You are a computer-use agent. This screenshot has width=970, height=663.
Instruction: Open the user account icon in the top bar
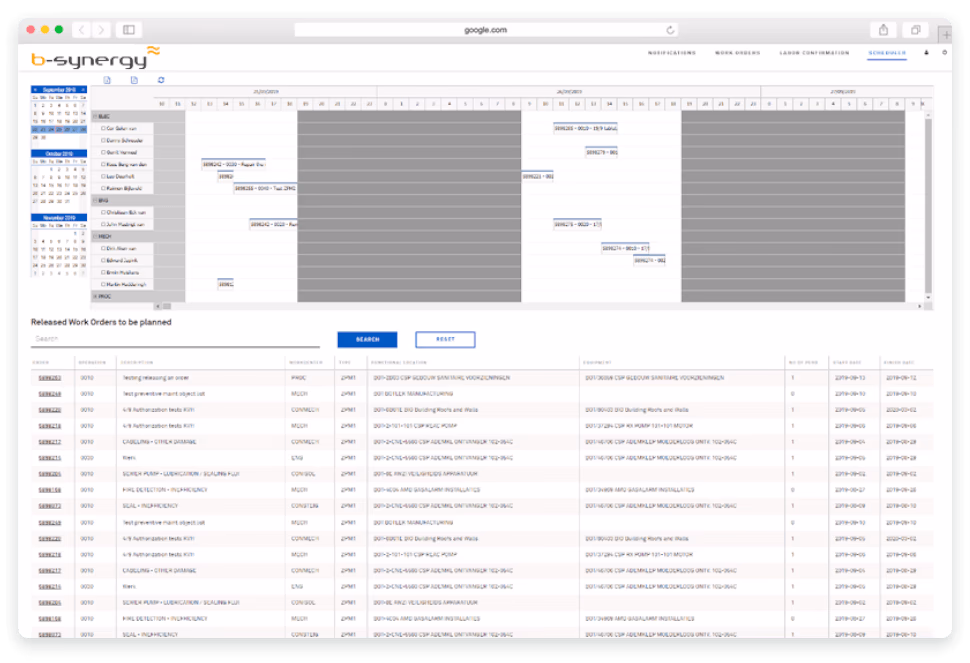tap(925, 52)
